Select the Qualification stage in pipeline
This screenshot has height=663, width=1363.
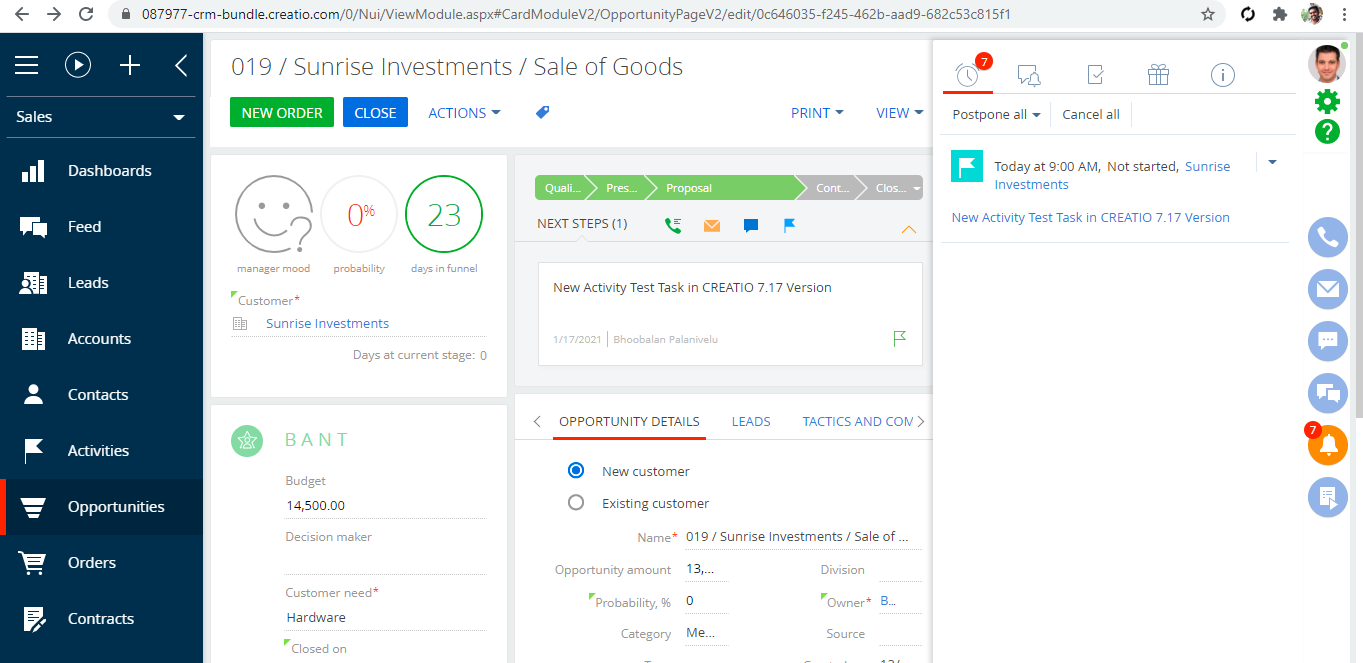(563, 188)
